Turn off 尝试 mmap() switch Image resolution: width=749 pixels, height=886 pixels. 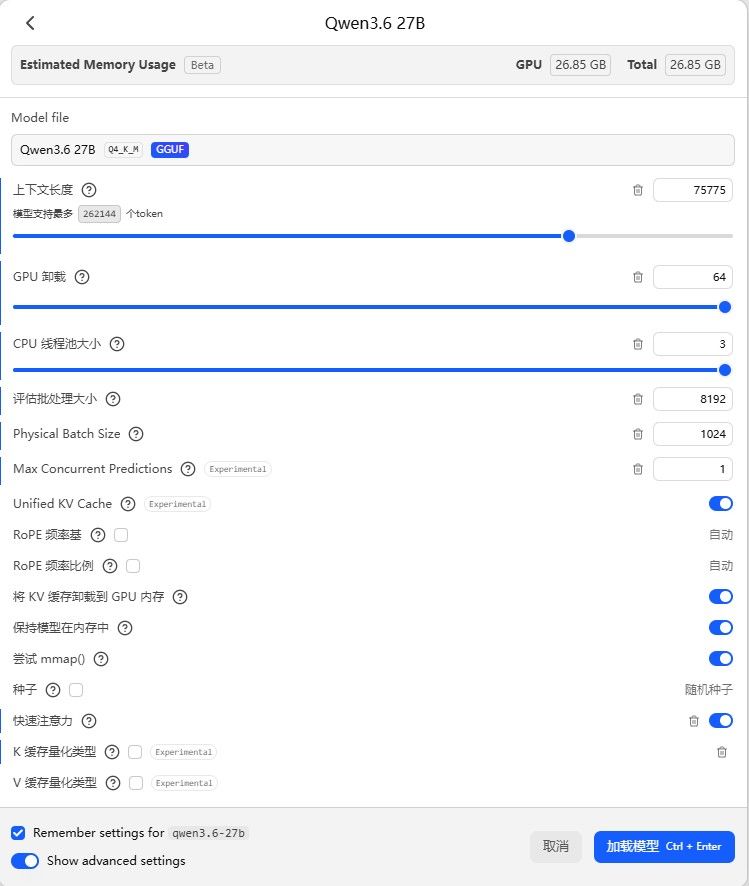click(721, 659)
